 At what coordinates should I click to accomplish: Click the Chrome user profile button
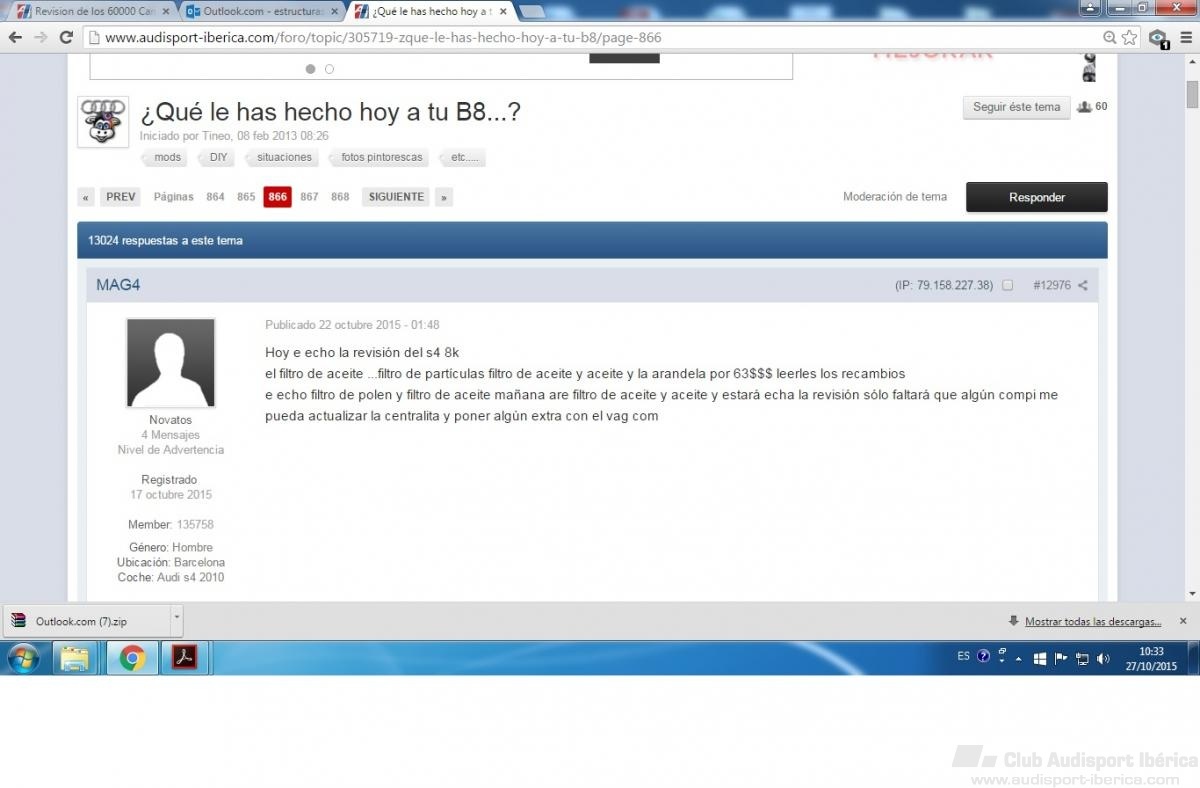(1091, 7)
